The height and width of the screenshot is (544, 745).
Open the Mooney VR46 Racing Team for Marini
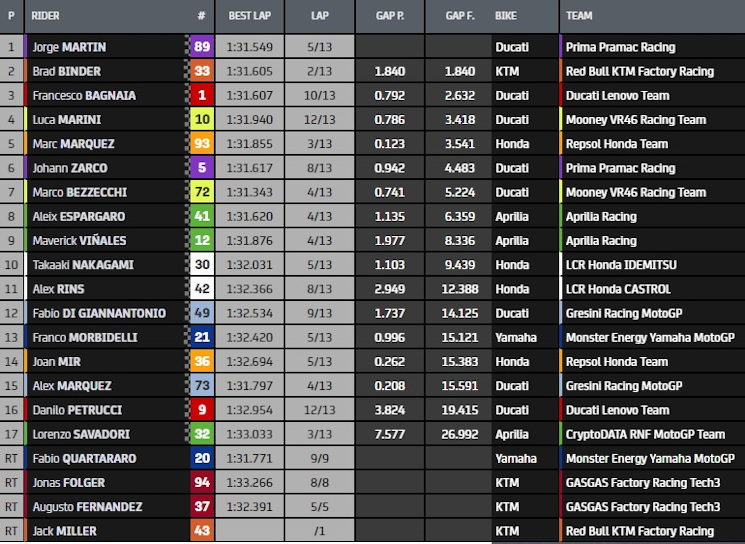click(x=636, y=119)
